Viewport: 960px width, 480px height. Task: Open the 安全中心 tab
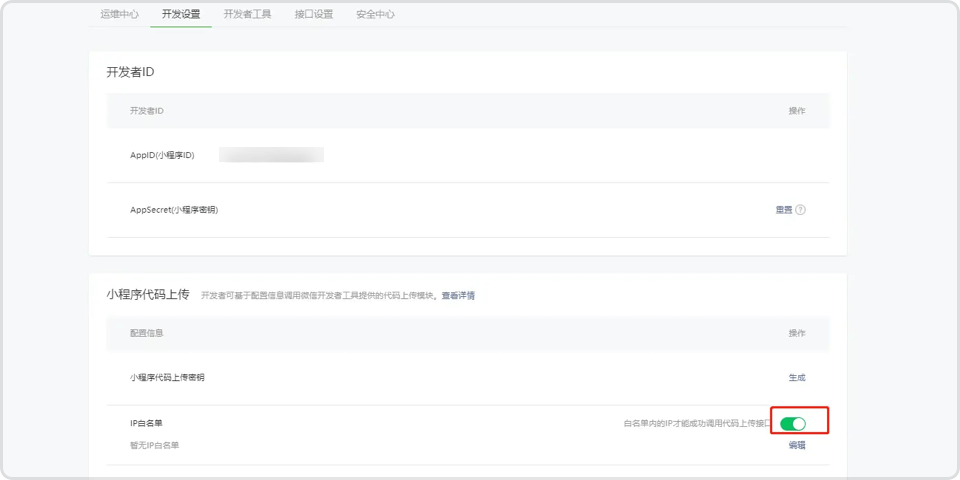pyautogui.click(x=376, y=15)
